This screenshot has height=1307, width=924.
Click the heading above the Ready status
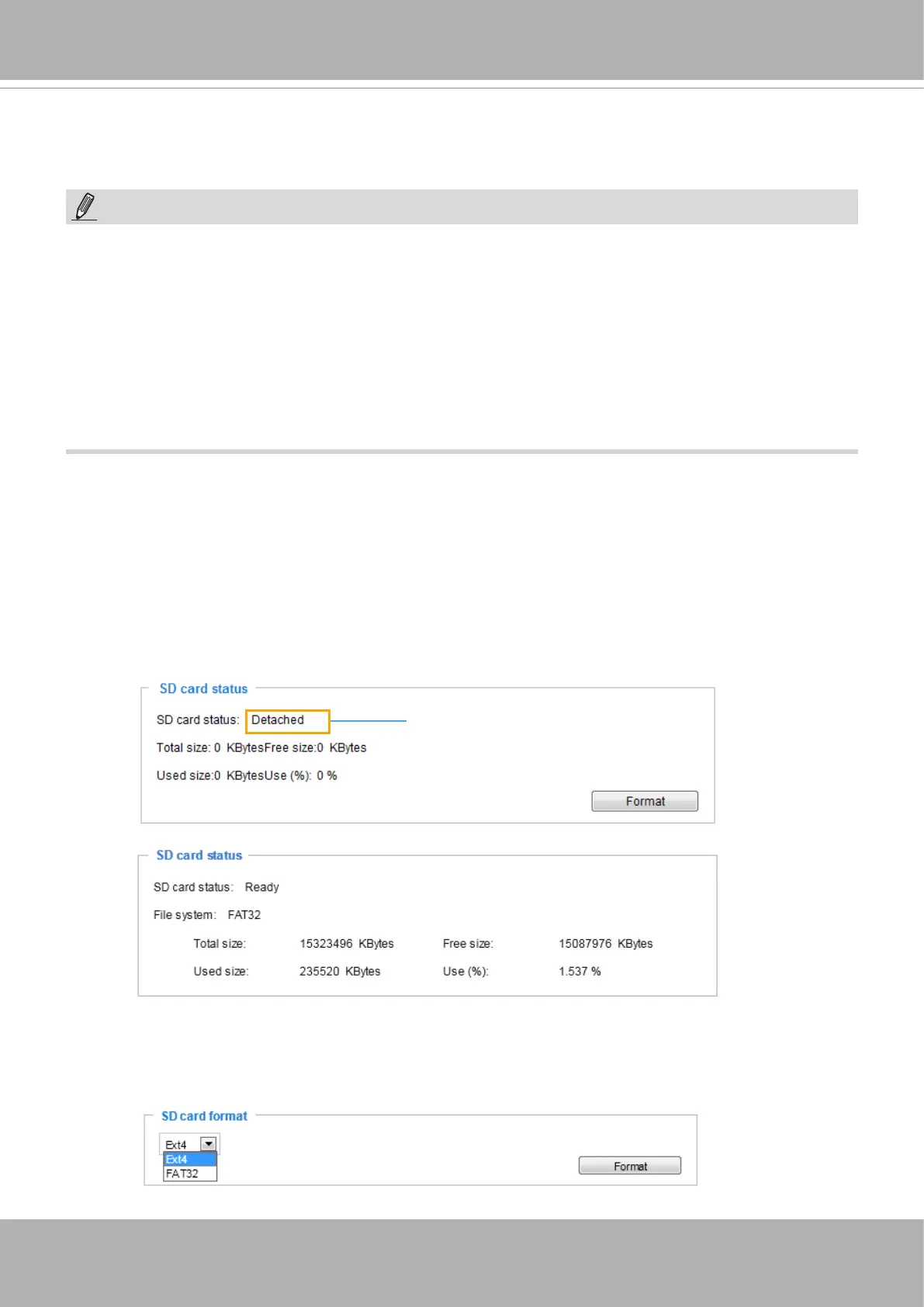[x=199, y=855]
